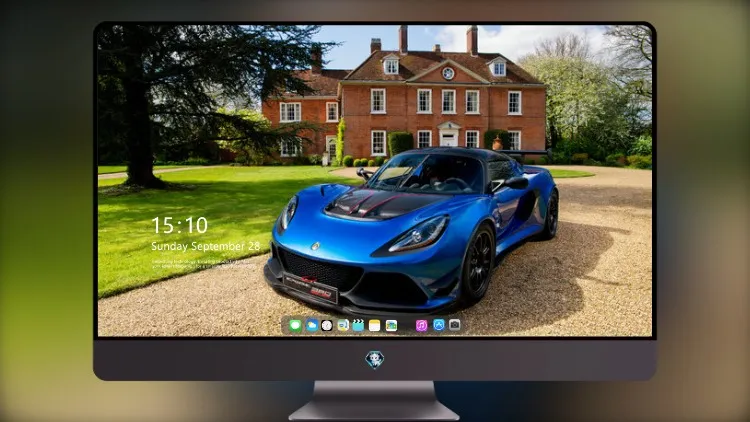Open the Camera app in the dock
Viewport: 750px width, 422px height.
pyautogui.click(x=454, y=325)
